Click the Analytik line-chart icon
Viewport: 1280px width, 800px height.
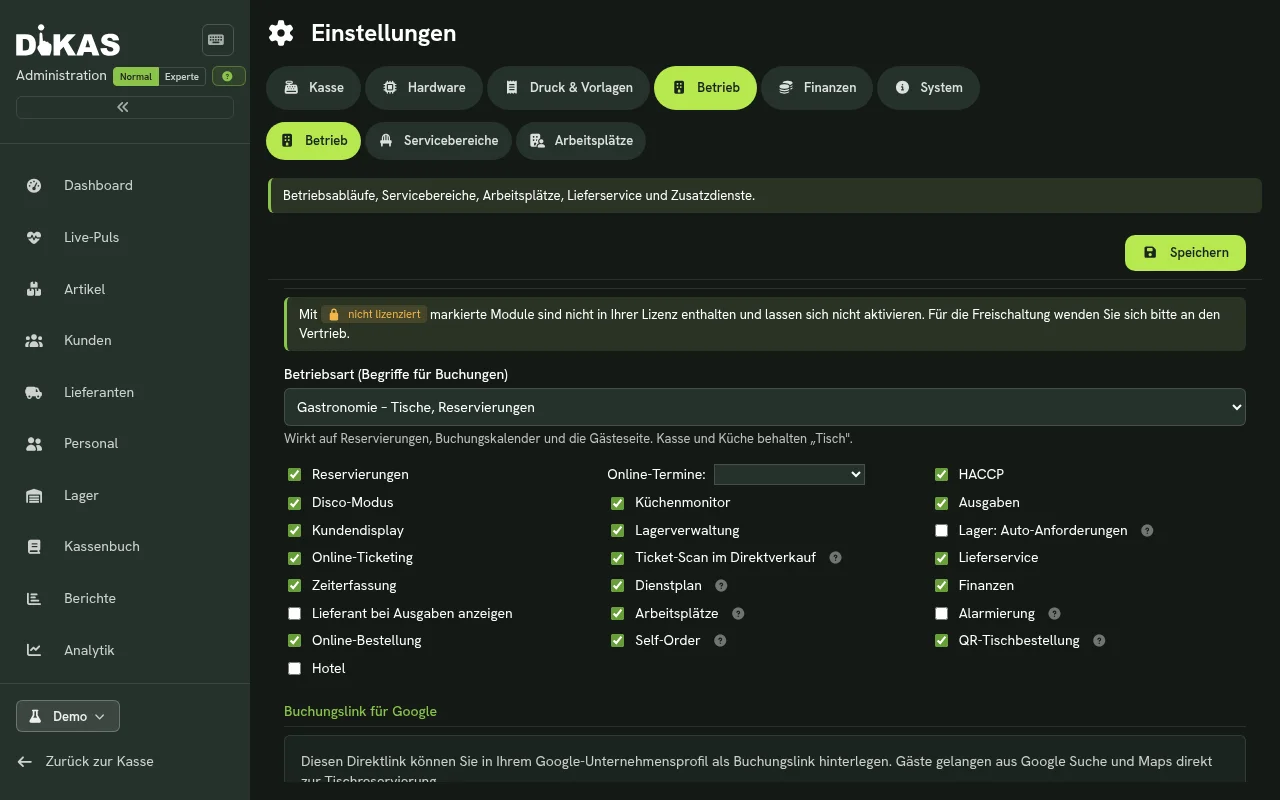click(x=34, y=651)
